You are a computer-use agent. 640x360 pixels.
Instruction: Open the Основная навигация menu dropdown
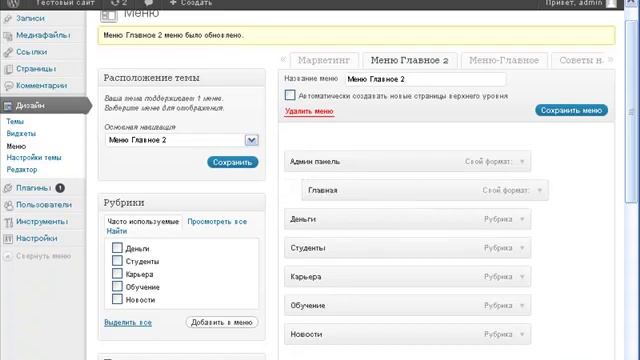tap(251, 140)
